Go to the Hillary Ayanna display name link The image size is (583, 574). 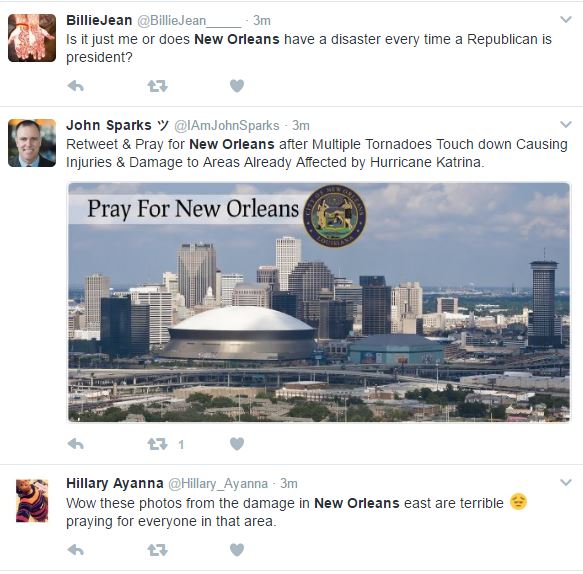115,483
